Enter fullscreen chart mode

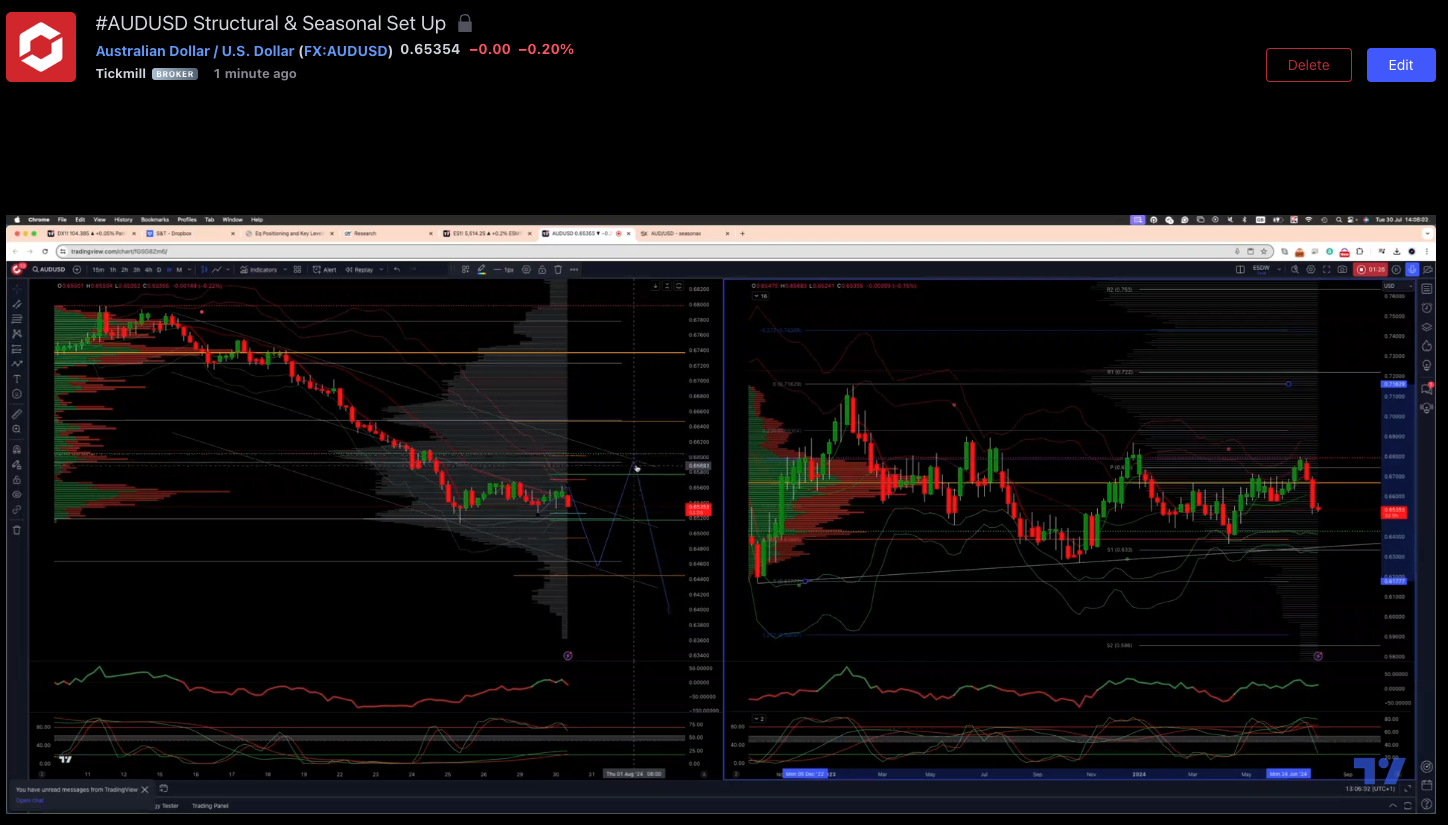point(1327,269)
